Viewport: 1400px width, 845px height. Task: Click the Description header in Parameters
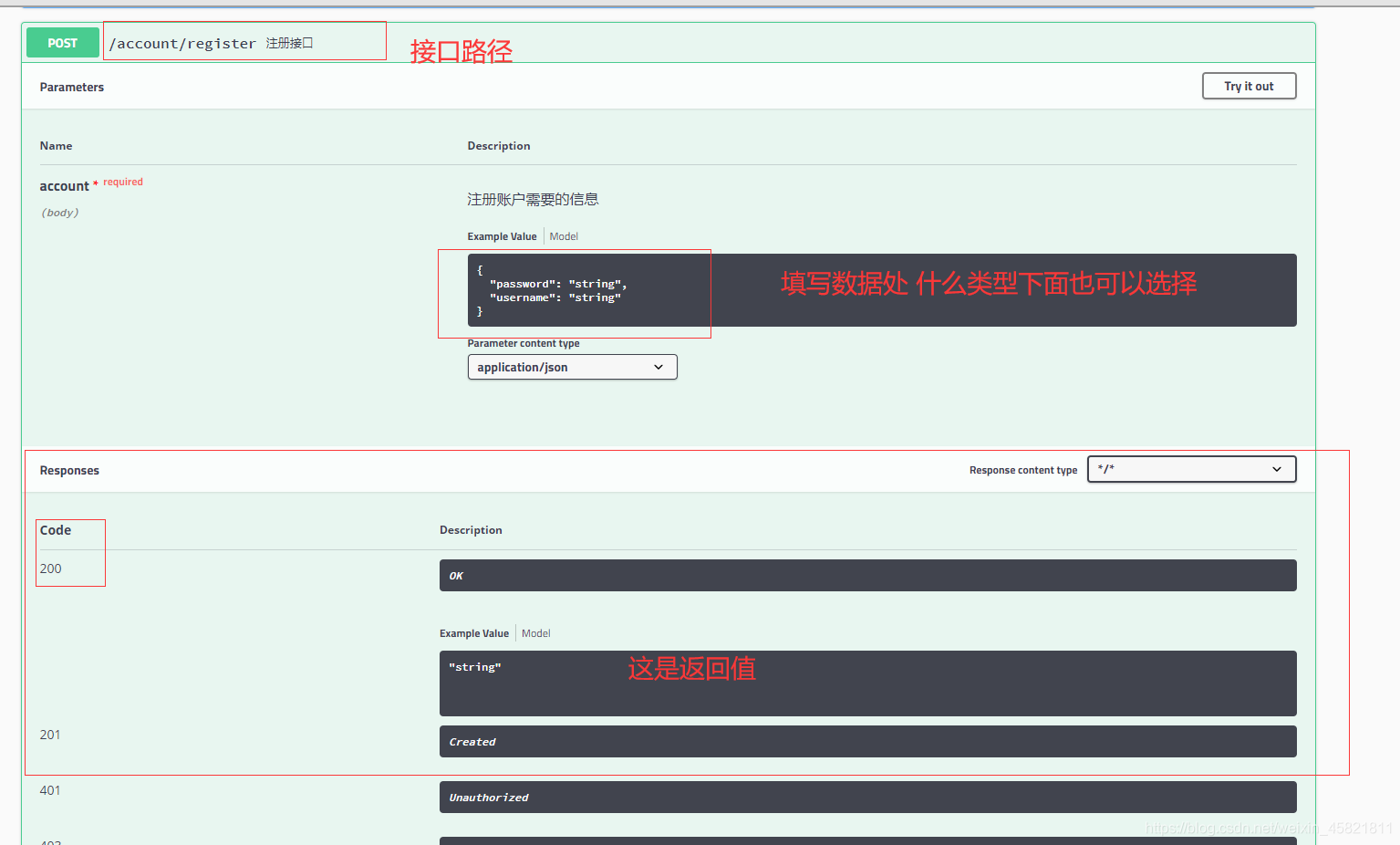pos(499,146)
